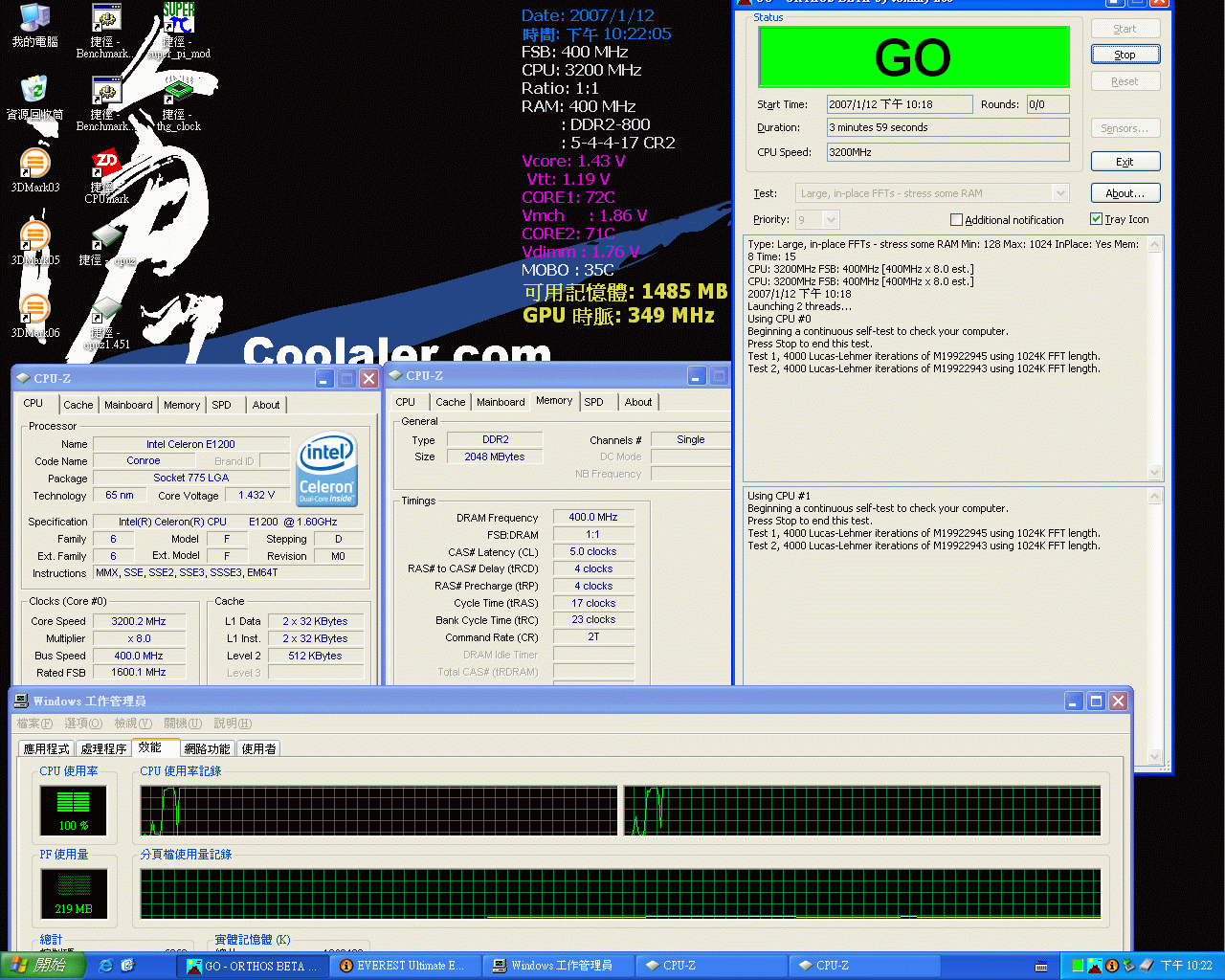Click the second quick launch icon beside IE
This screenshot has width=1225, height=980.
click(x=127, y=966)
